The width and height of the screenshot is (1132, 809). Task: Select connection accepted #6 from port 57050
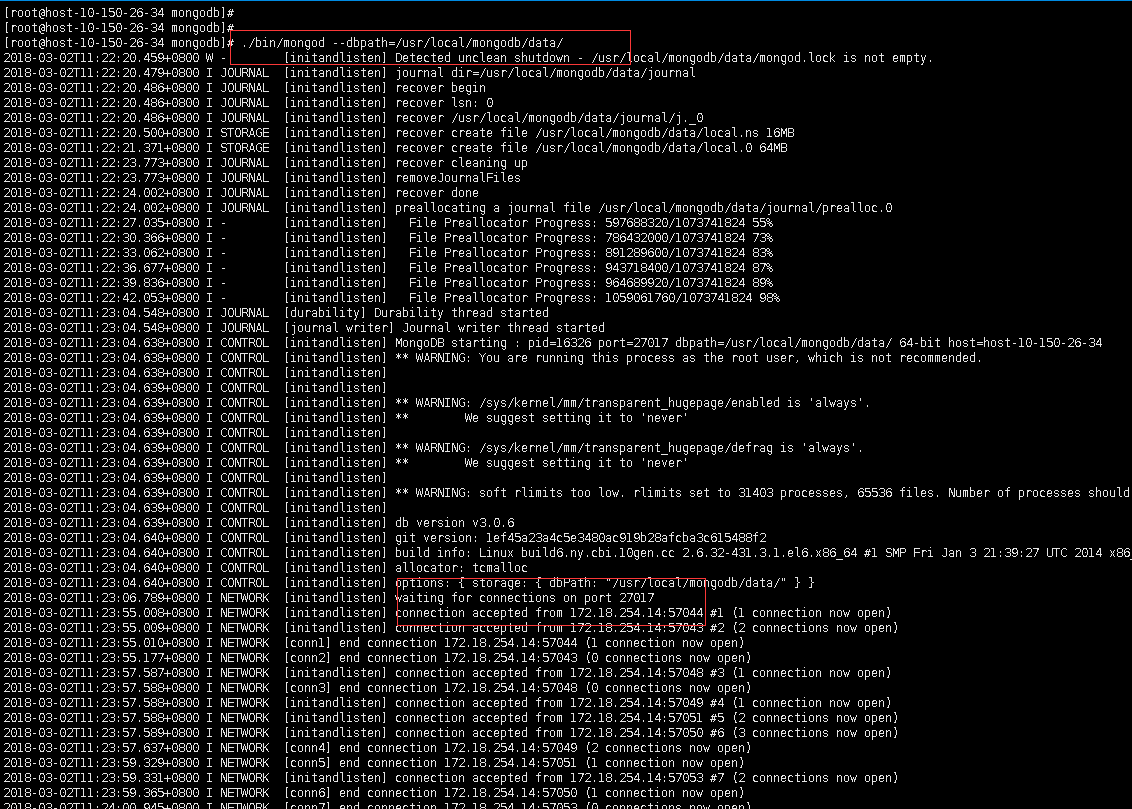coord(451,733)
